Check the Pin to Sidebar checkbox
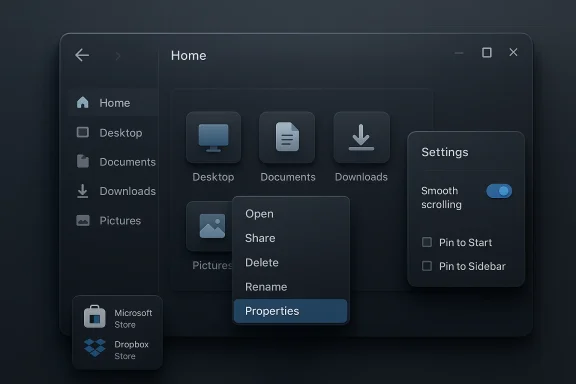The image size is (576, 384). pos(427,266)
